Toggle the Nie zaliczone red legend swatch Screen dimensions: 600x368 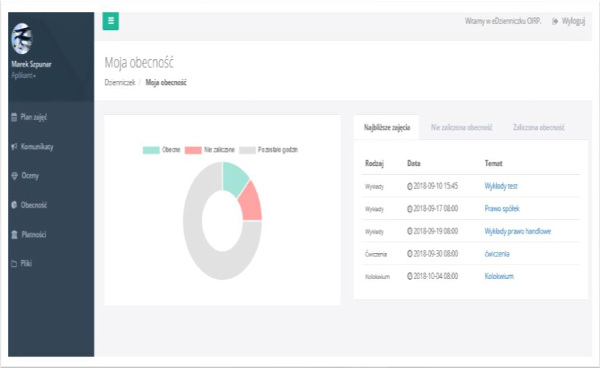(193, 150)
